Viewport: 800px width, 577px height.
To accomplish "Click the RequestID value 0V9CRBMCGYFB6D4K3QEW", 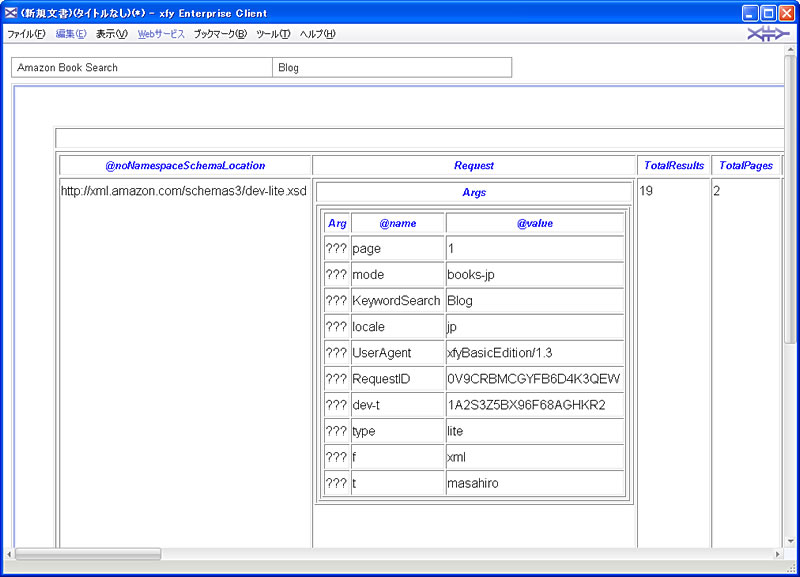I will coord(534,379).
